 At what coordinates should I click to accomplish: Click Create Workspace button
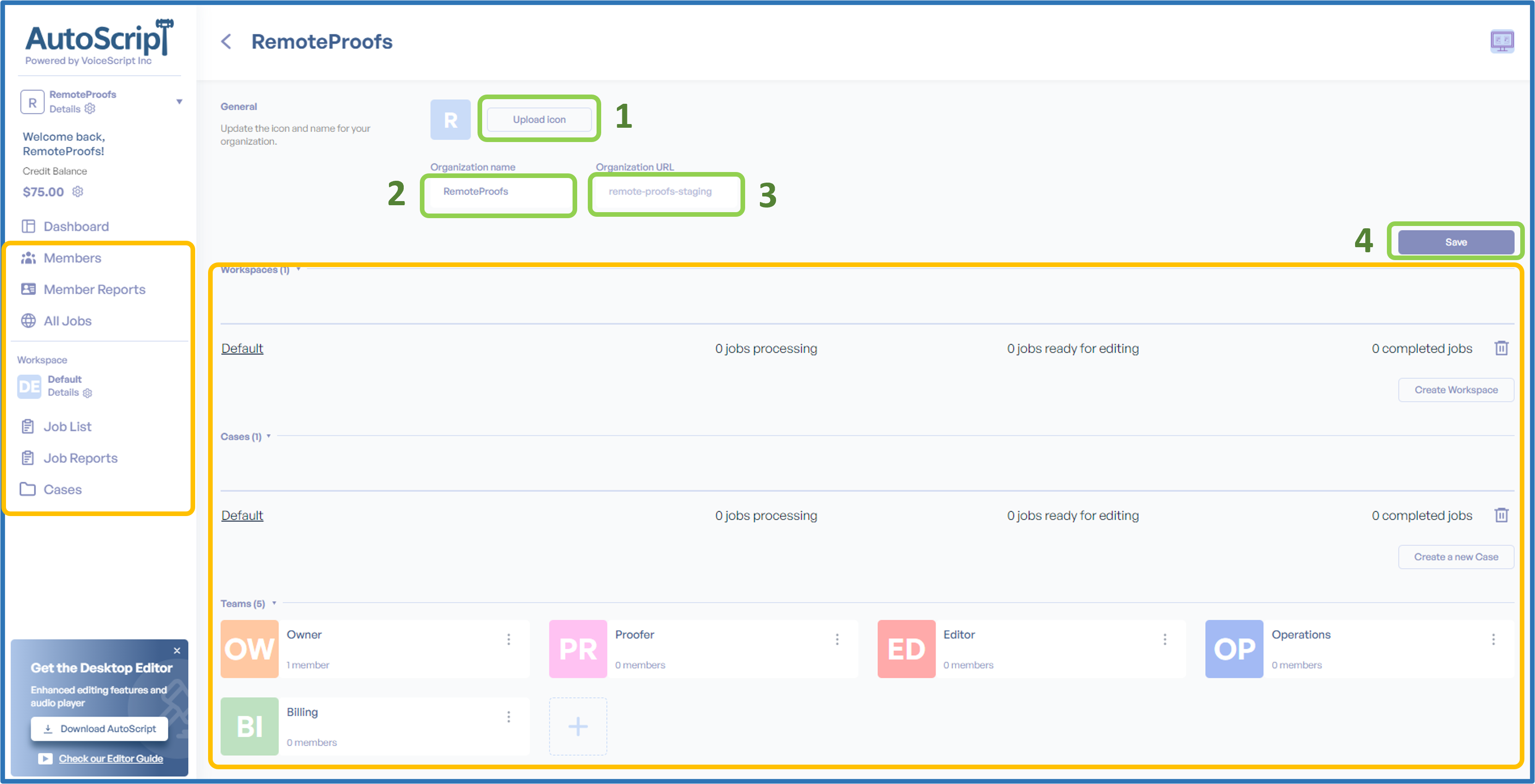1456,390
